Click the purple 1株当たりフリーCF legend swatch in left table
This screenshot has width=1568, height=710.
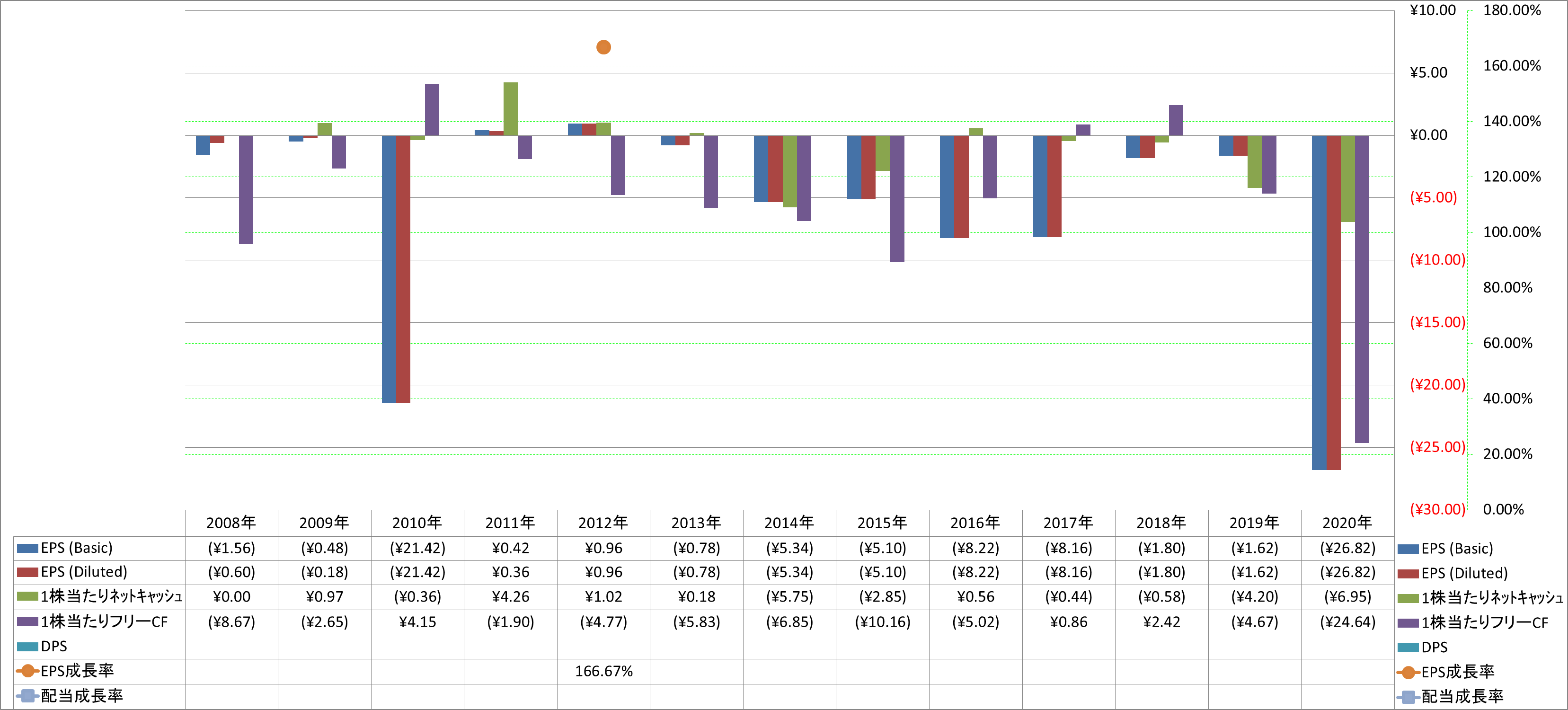[x=27, y=621]
